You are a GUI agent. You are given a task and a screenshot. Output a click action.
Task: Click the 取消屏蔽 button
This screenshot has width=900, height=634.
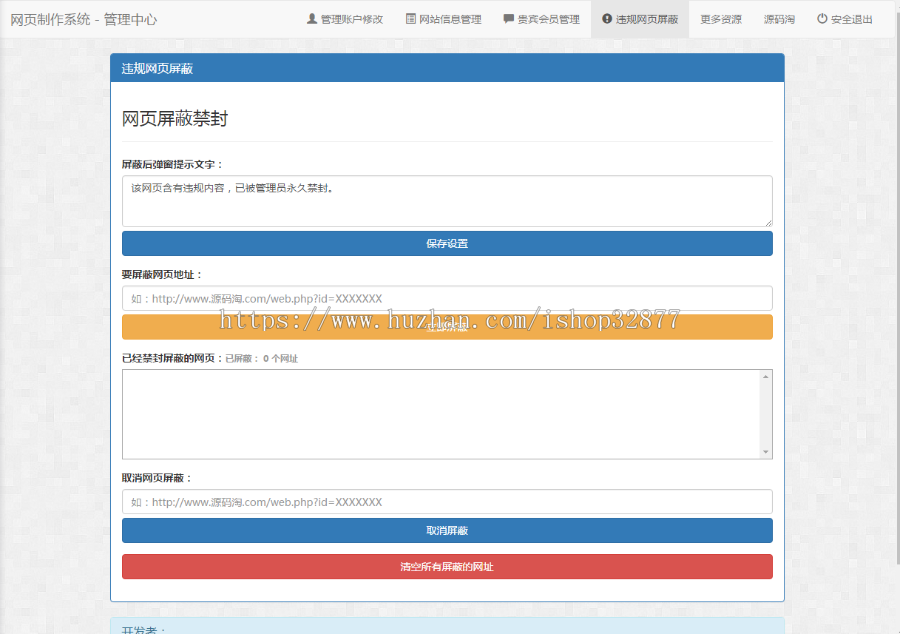447,531
